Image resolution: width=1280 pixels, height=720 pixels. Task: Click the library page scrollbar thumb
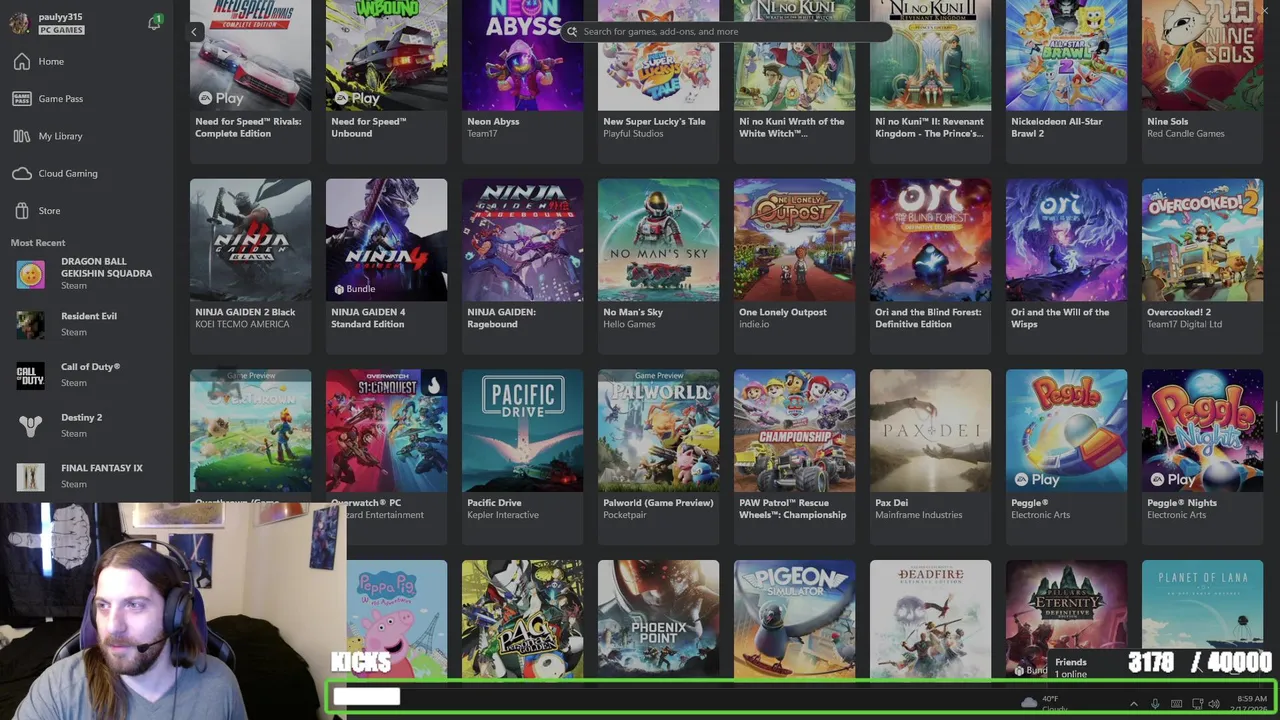[1277, 417]
